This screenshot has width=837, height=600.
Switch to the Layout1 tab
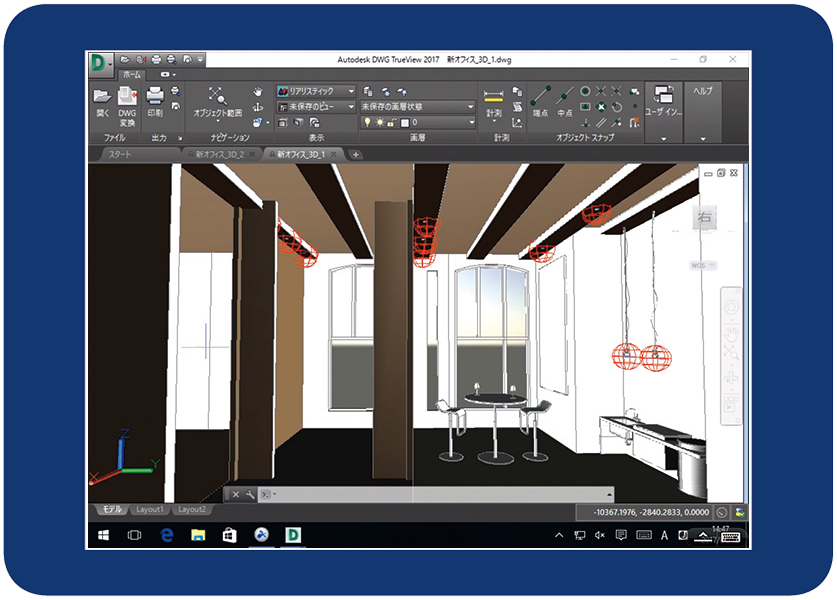click(149, 509)
